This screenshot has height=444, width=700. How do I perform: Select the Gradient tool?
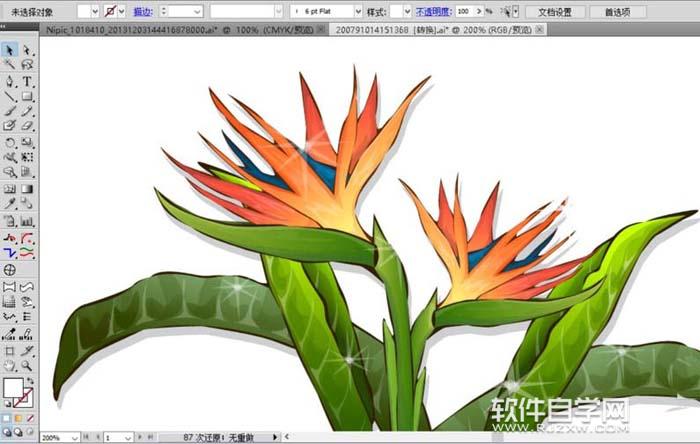pos(27,189)
